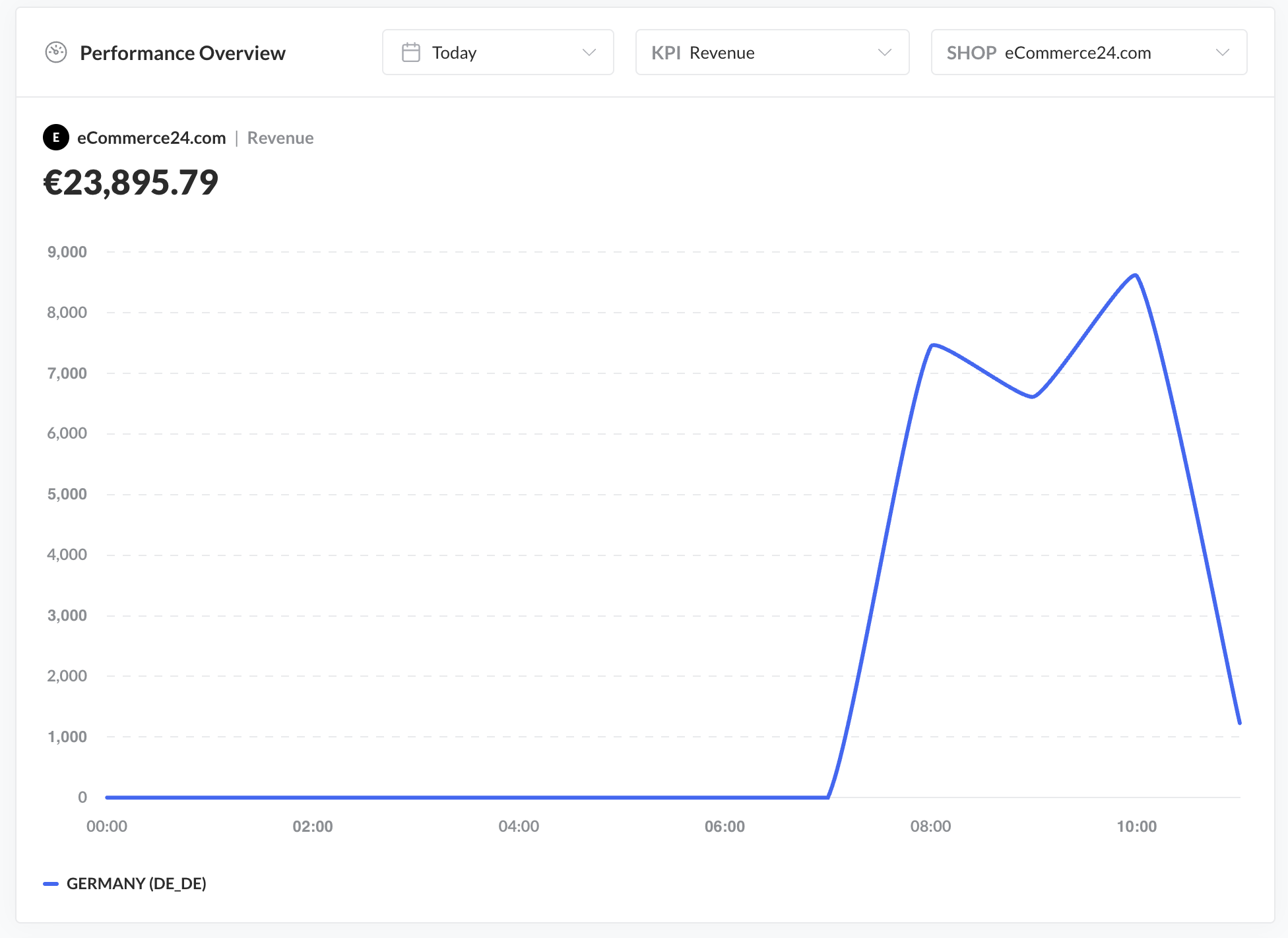Viewport: 1288px width, 938px height.
Task: Open the KPI Revenue dropdown chevron
Action: [x=885, y=52]
